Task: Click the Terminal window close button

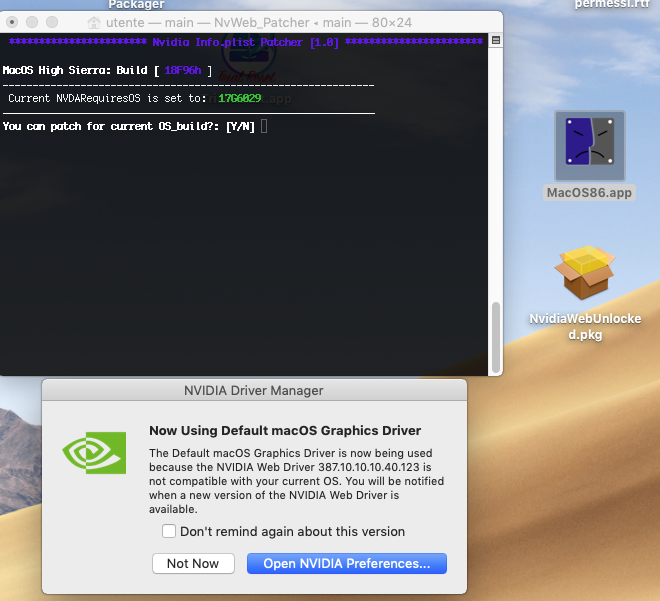Action: tap(12, 22)
